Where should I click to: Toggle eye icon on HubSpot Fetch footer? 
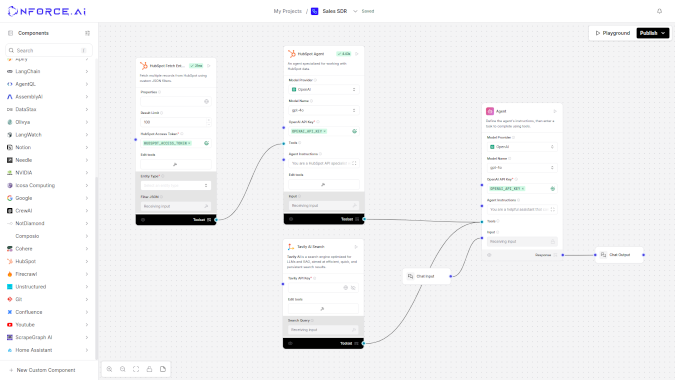(143, 220)
